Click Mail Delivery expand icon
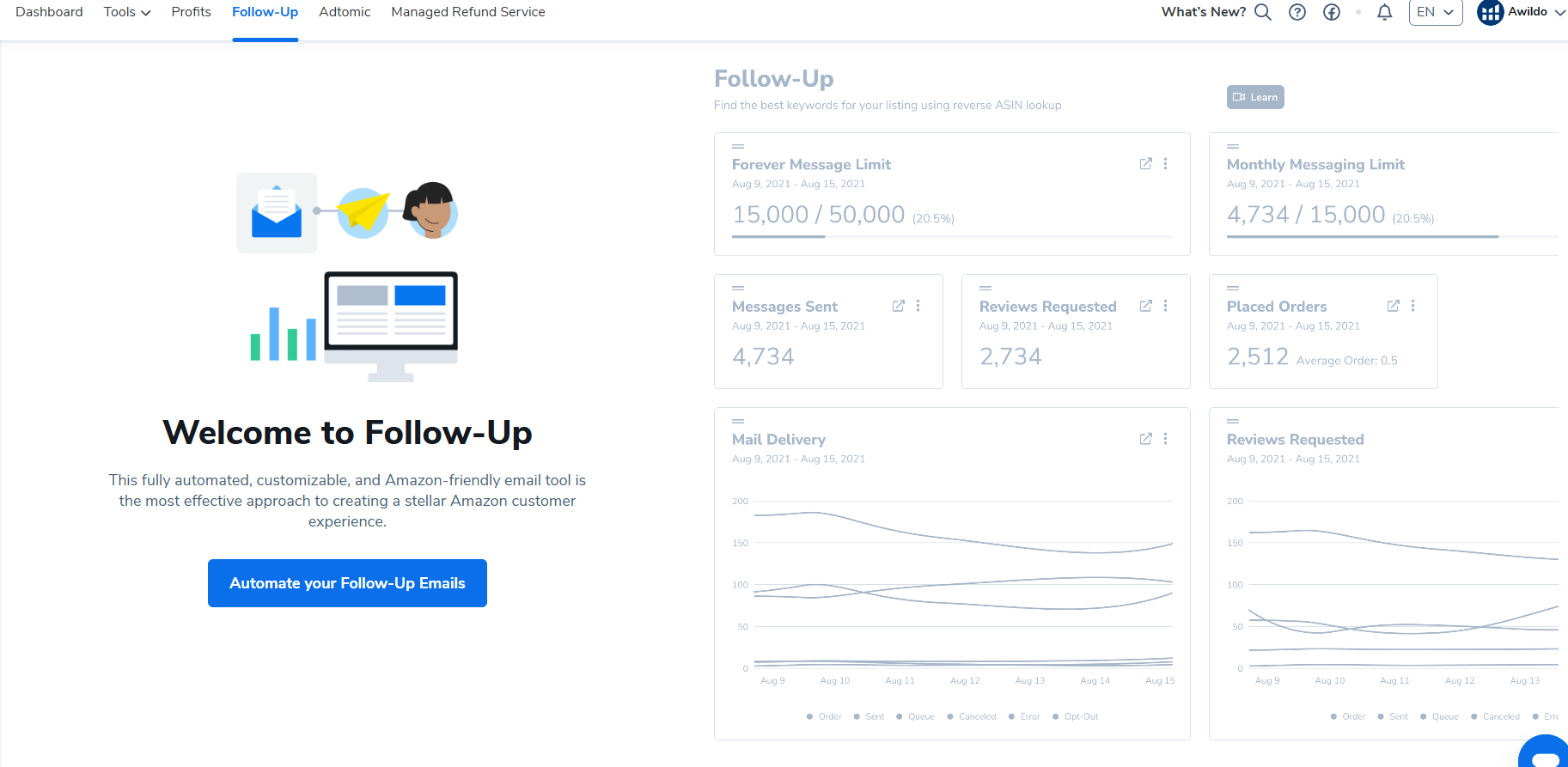Viewport: 1568px width, 767px height. point(1145,439)
